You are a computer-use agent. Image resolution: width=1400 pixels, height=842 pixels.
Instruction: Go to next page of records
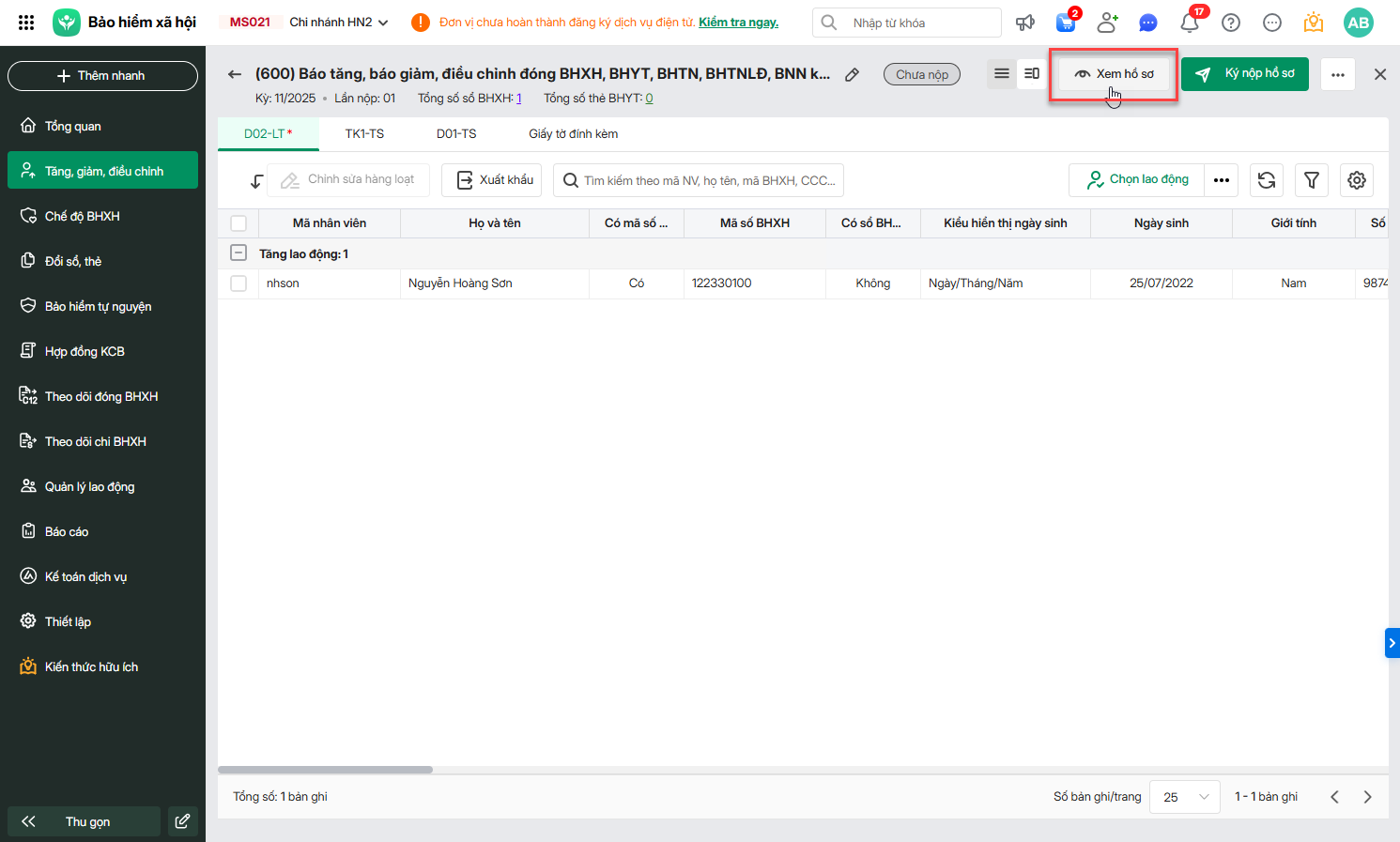click(x=1368, y=797)
